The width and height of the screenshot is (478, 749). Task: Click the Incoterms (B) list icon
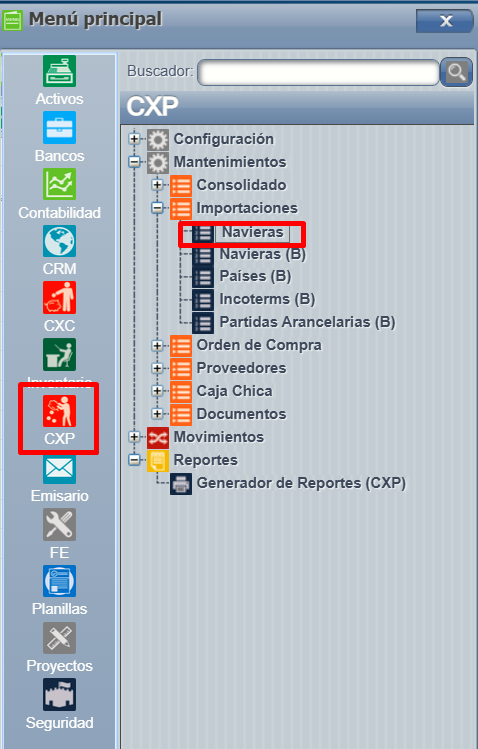click(203, 300)
